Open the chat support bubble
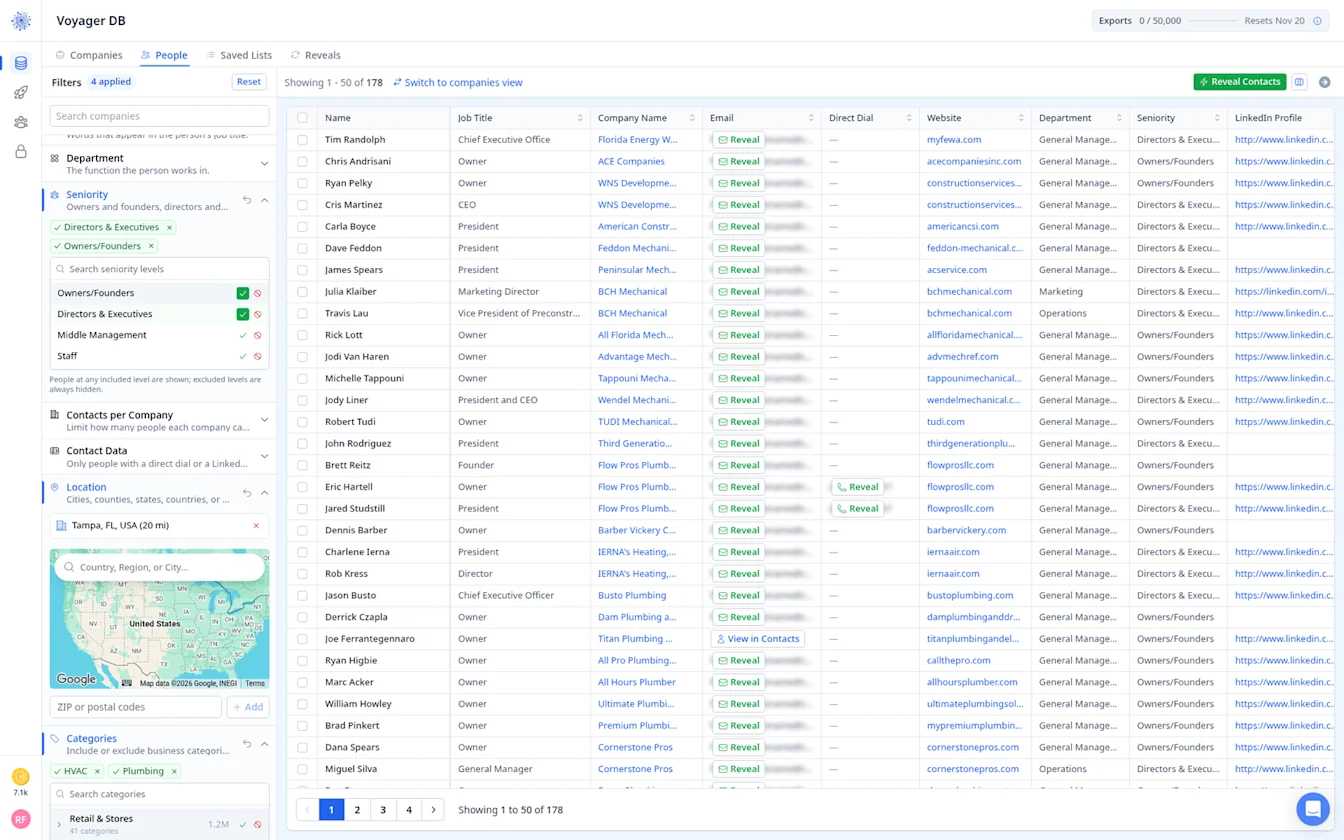 [1312, 808]
